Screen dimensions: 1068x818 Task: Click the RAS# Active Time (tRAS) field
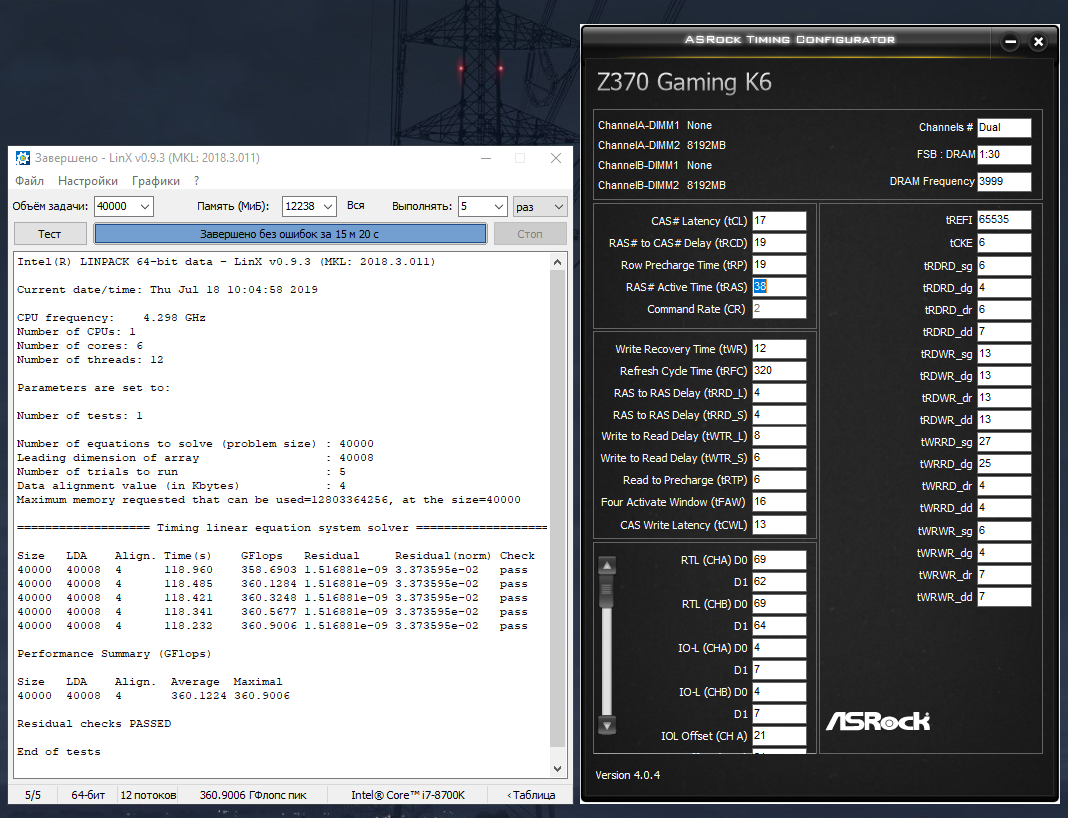779,287
